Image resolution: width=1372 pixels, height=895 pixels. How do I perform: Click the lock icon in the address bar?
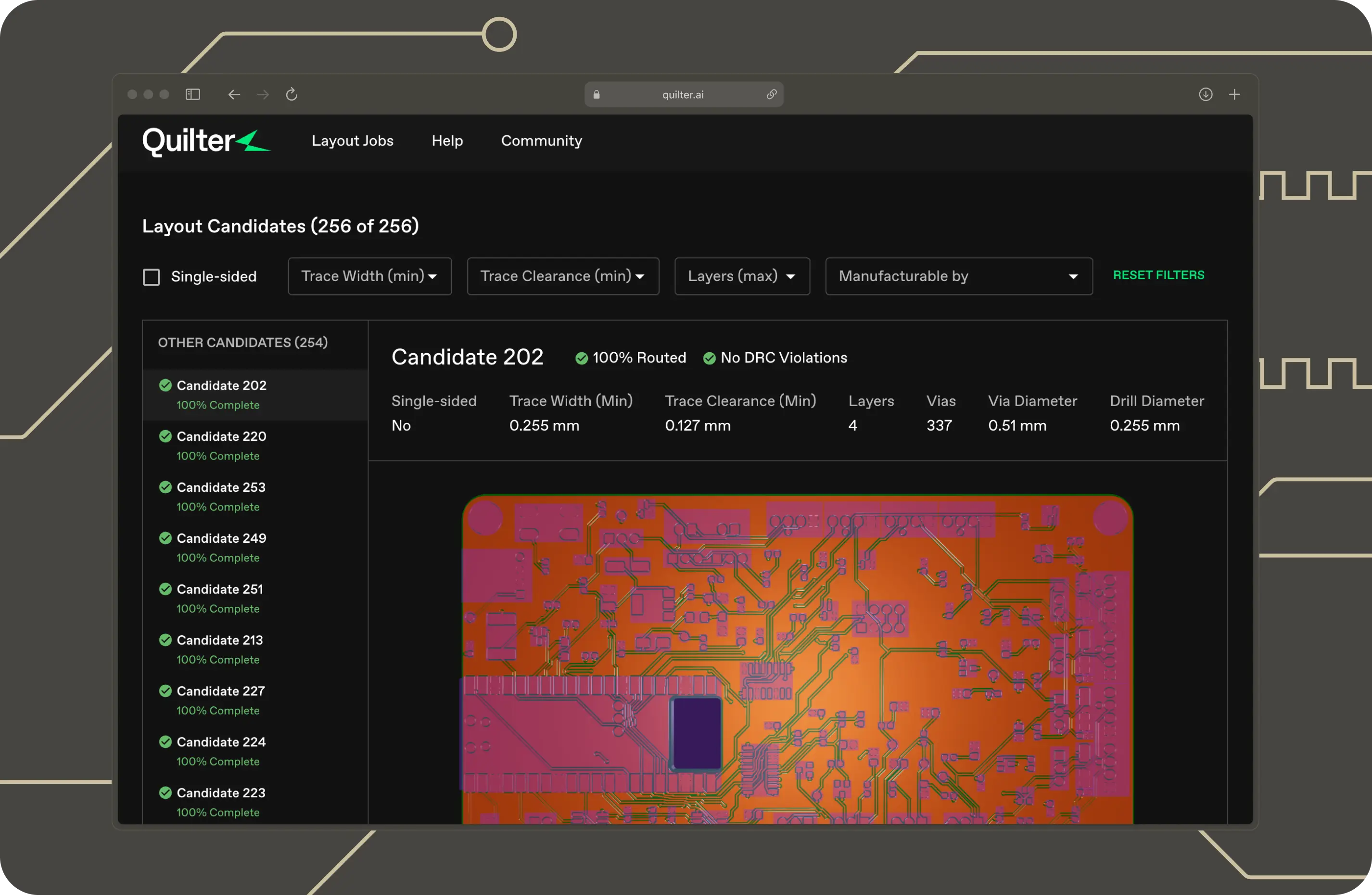tap(597, 95)
